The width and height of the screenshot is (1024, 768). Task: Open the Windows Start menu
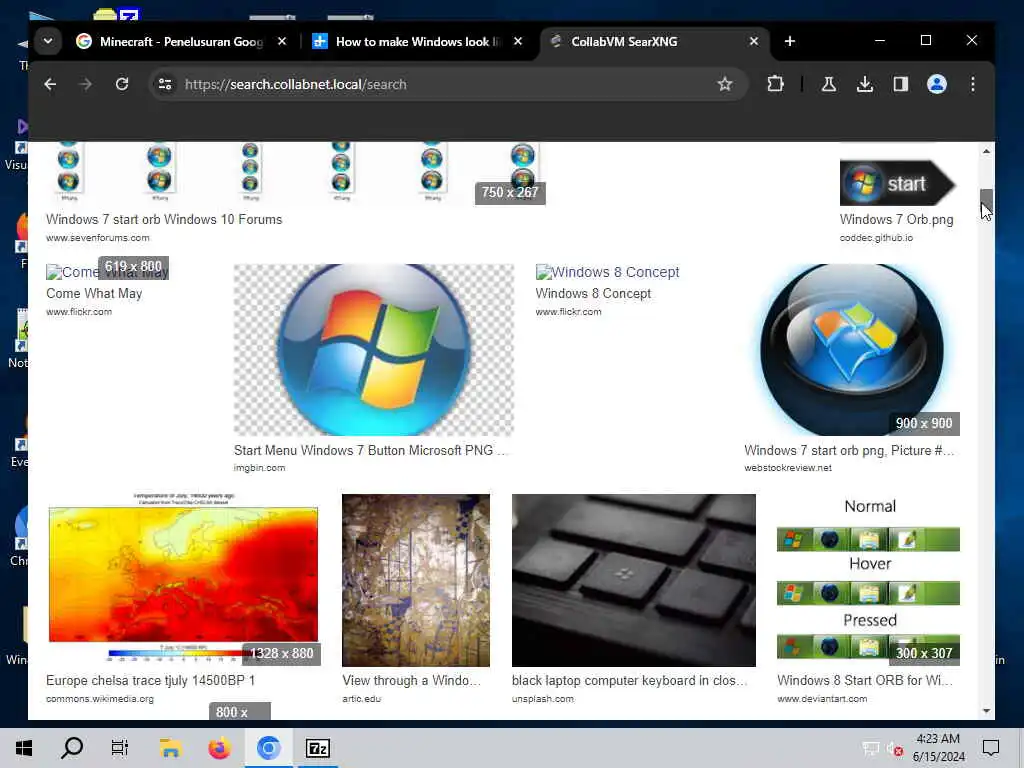point(24,748)
